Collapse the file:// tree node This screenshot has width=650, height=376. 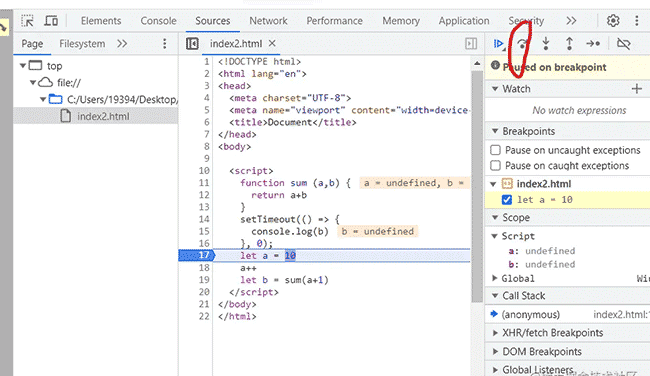point(33,82)
